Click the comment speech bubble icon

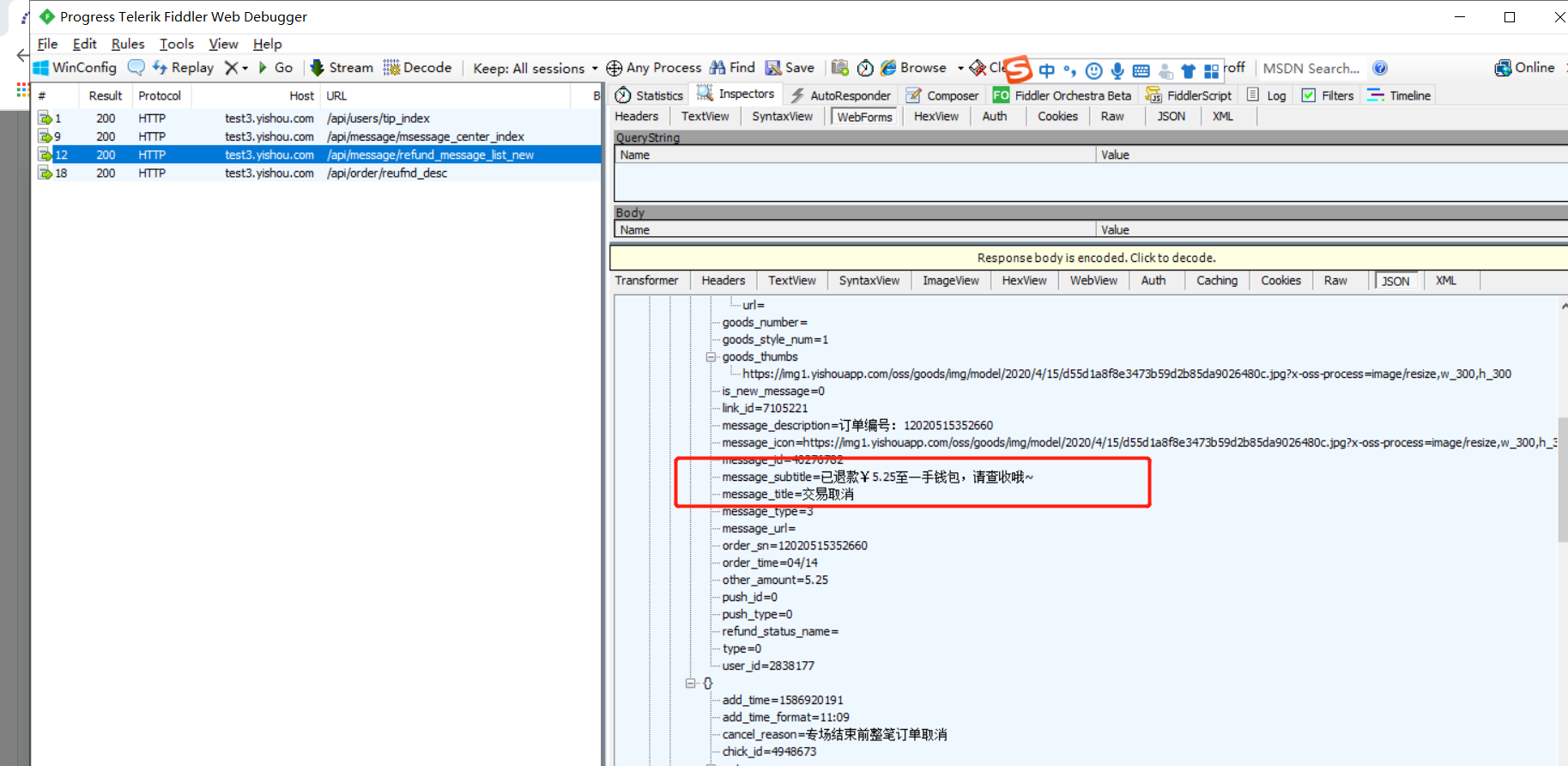pyautogui.click(x=136, y=68)
